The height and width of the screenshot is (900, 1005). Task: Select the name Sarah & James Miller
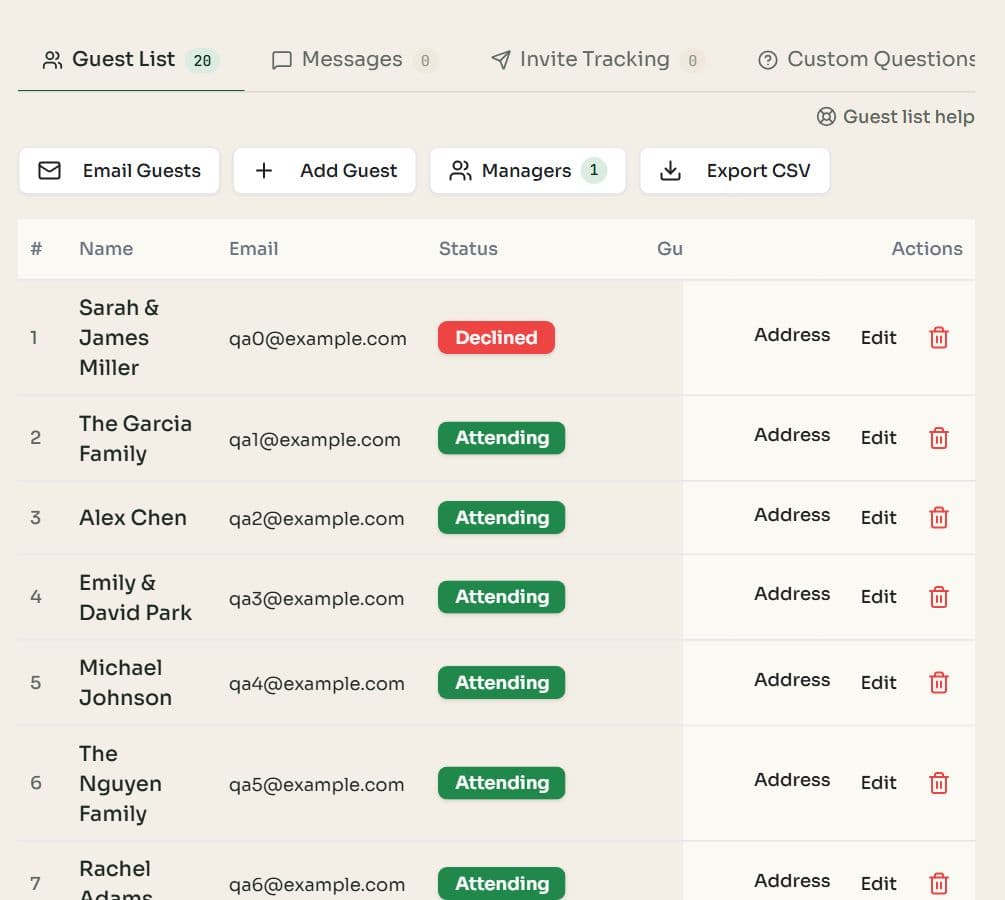(x=119, y=338)
